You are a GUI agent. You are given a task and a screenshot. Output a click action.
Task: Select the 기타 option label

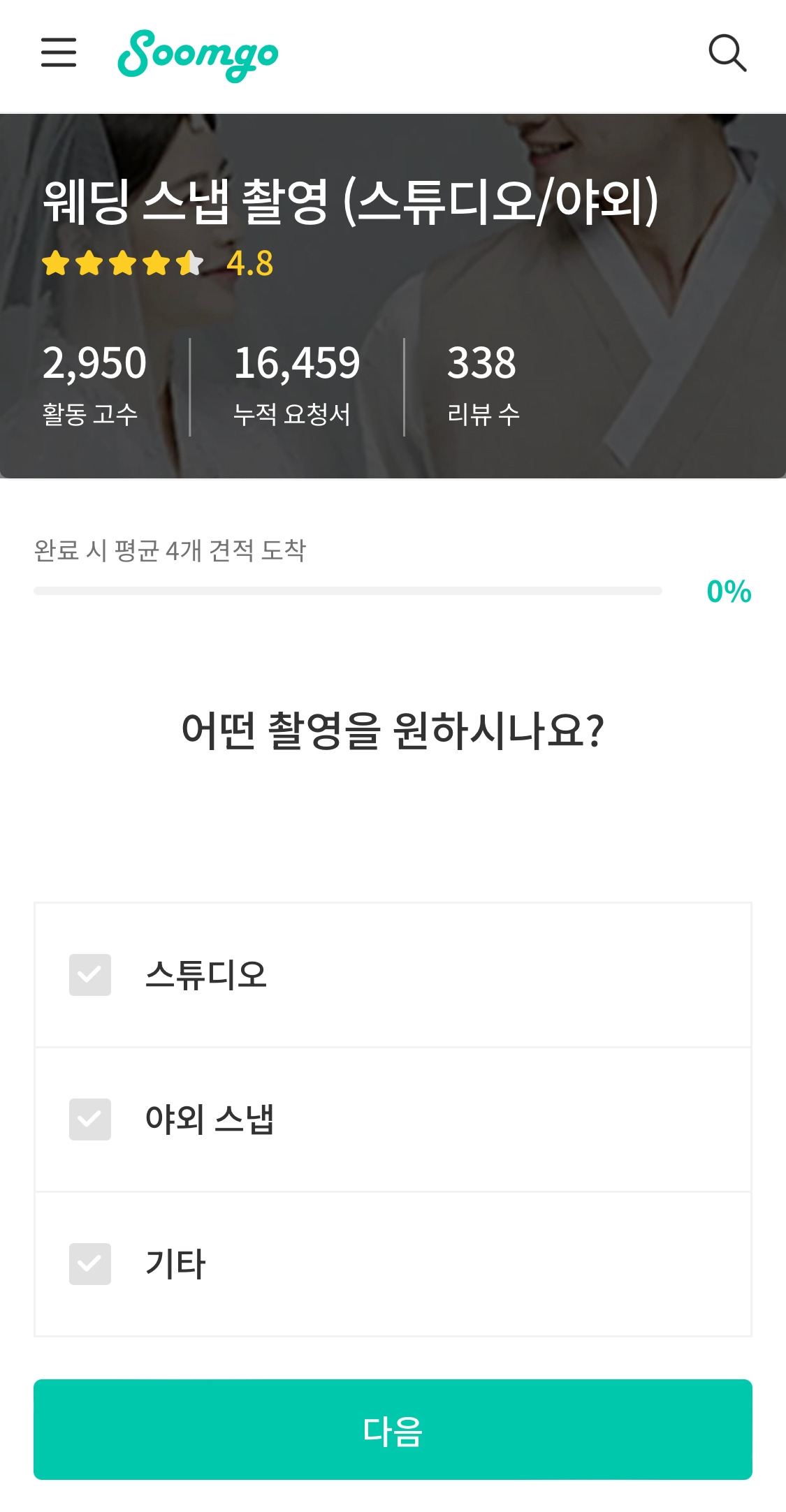point(175,1264)
